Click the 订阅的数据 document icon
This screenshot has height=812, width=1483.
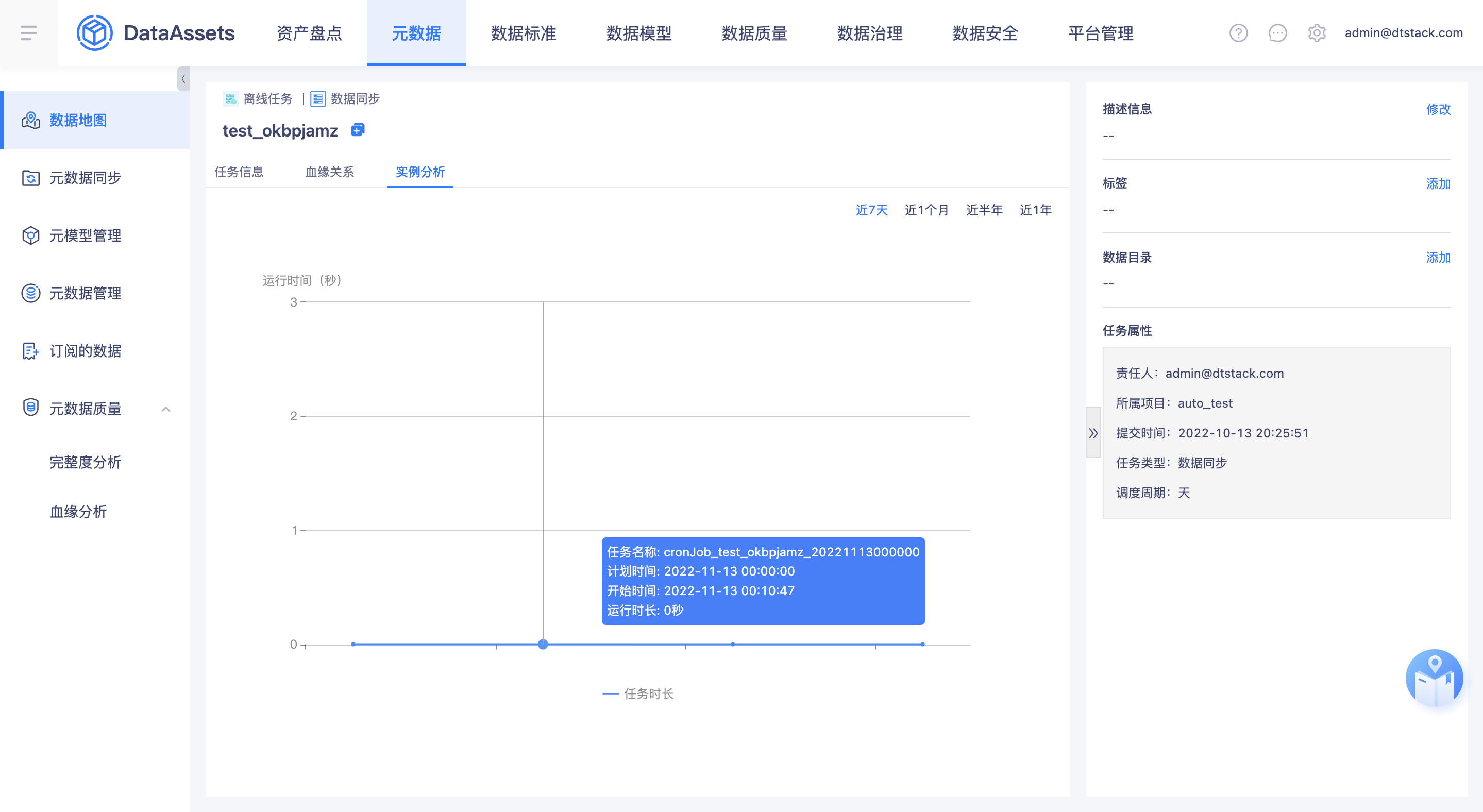pos(30,350)
